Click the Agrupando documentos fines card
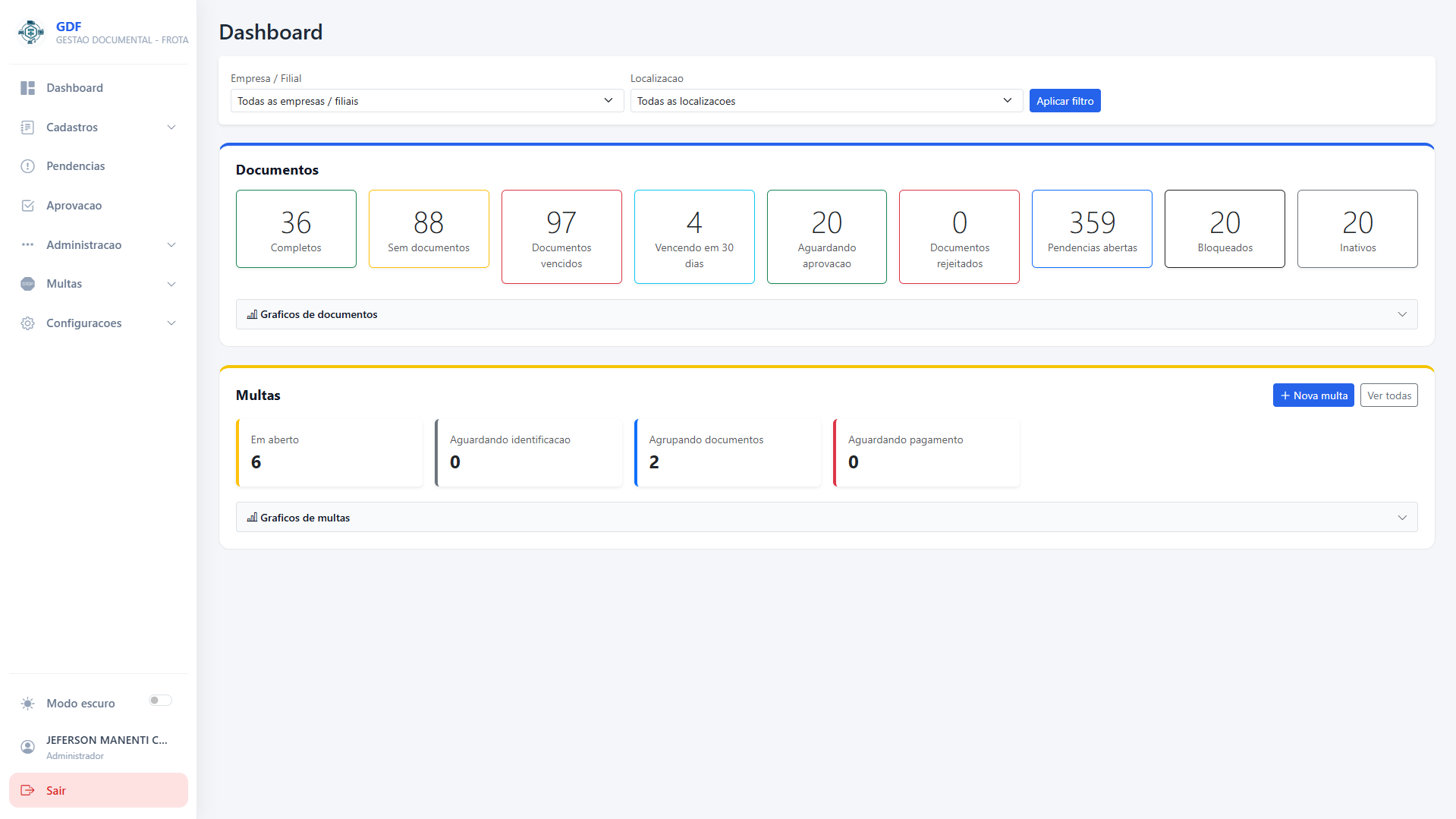Viewport: 1456px width, 819px height. coord(728,452)
